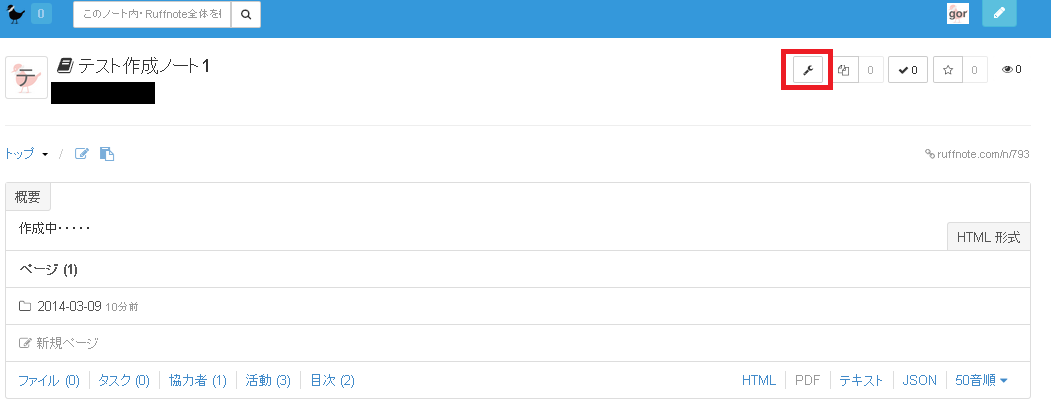The height and width of the screenshot is (419, 1051).
Task: Open the gor user avatar
Action: click(x=958, y=14)
